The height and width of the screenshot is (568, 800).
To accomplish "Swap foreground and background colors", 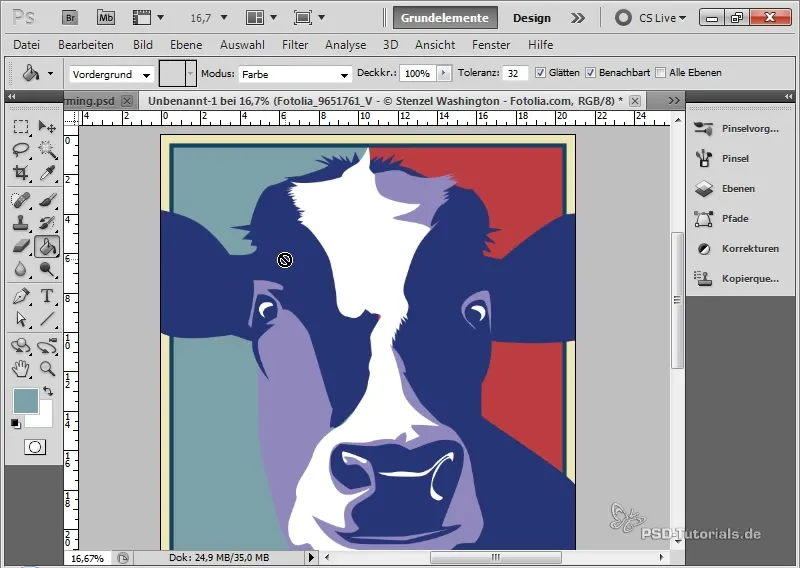I will pos(48,391).
